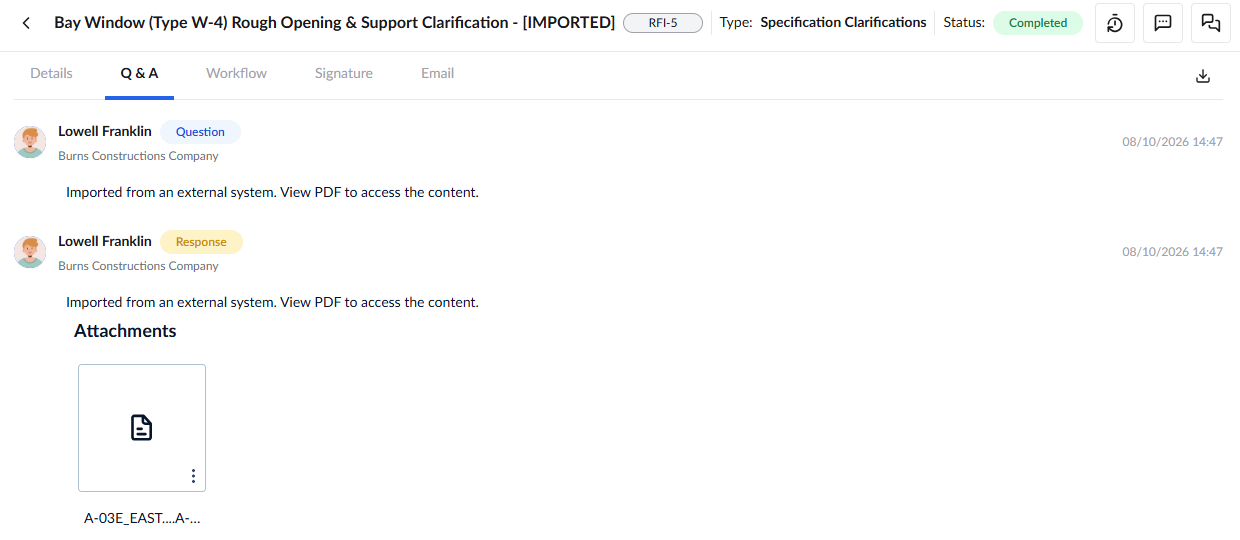Switch to the Signature tab
Image resolution: width=1240 pixels, height=540 pixels.
tap(343, 73)
